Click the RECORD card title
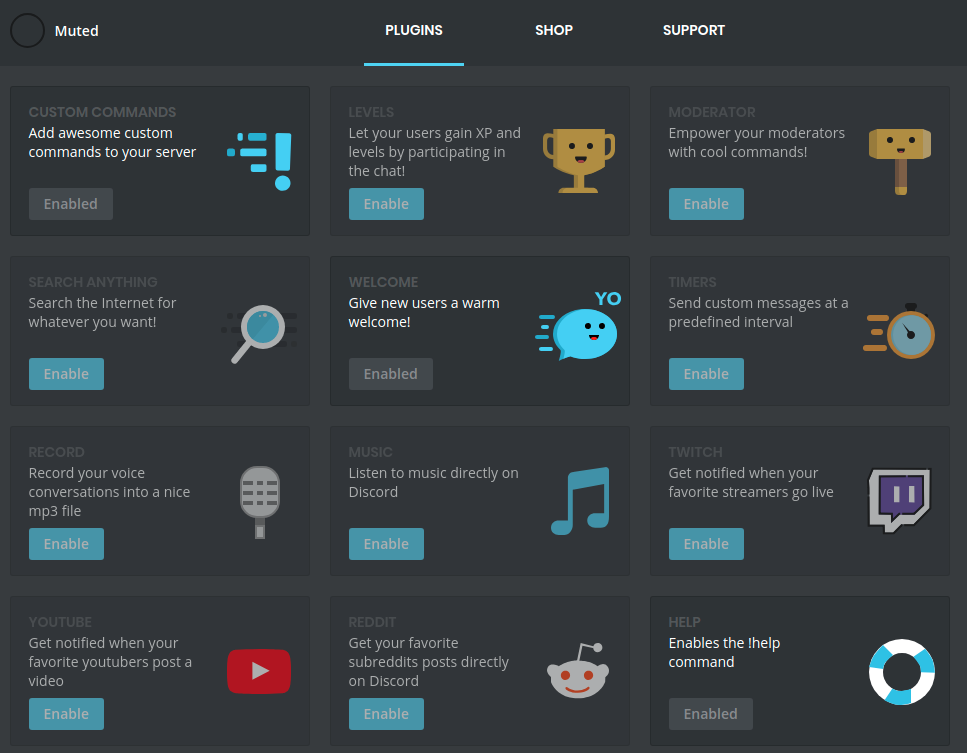Screen dimensions: 967x753 pyautogui.click(x=57, y=452)
